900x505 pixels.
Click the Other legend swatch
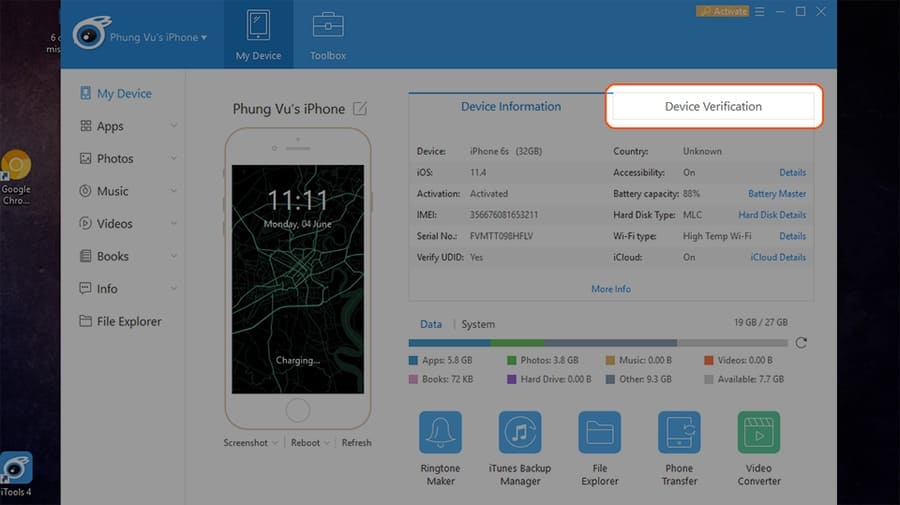[x=610, y=379]
